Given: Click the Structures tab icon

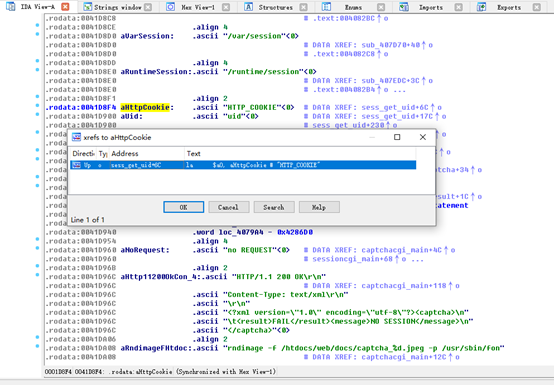Looking at the screenshot, I should tap(248, 7).
